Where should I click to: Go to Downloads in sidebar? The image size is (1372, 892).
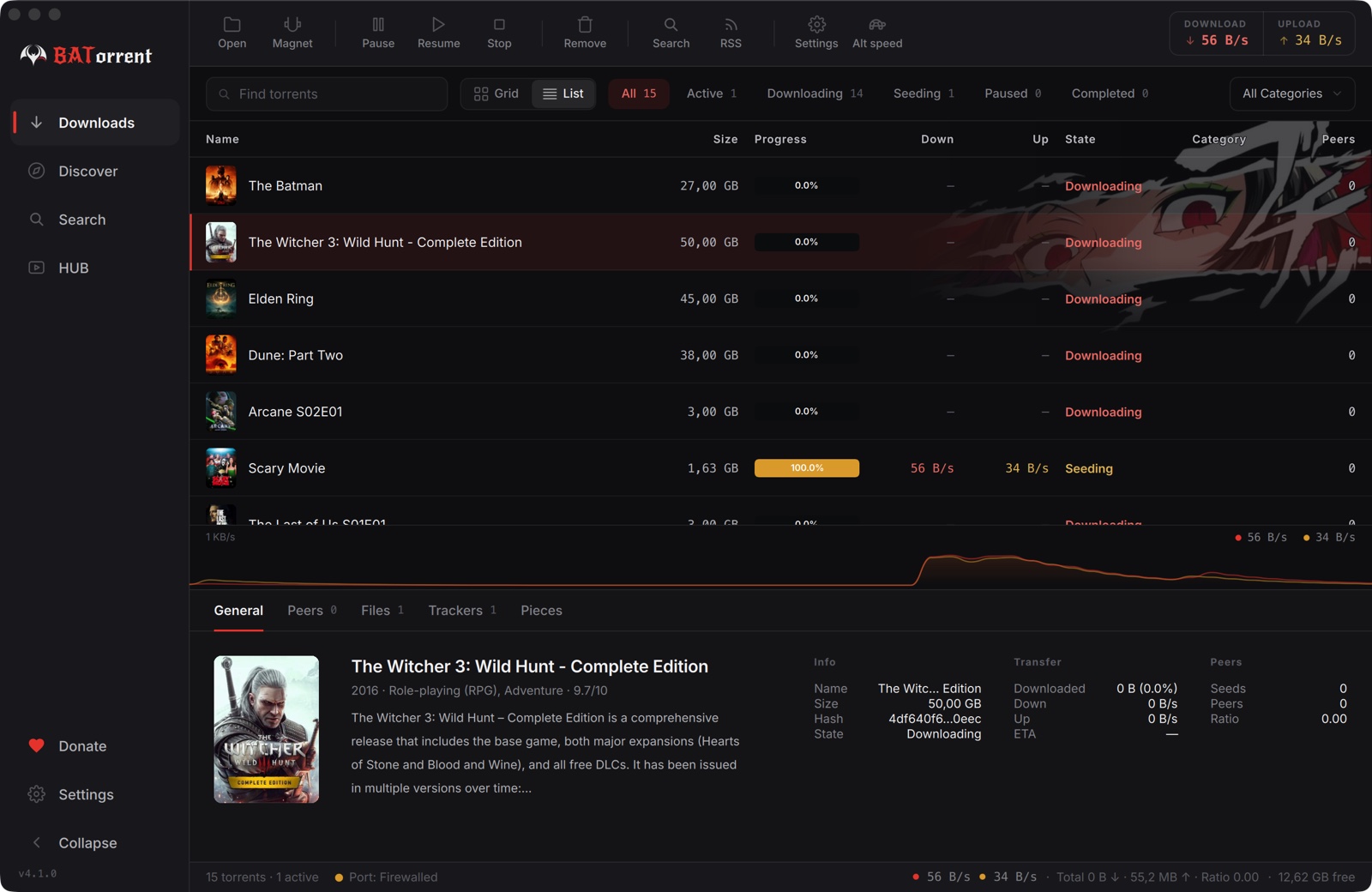[x=95, y=123]
